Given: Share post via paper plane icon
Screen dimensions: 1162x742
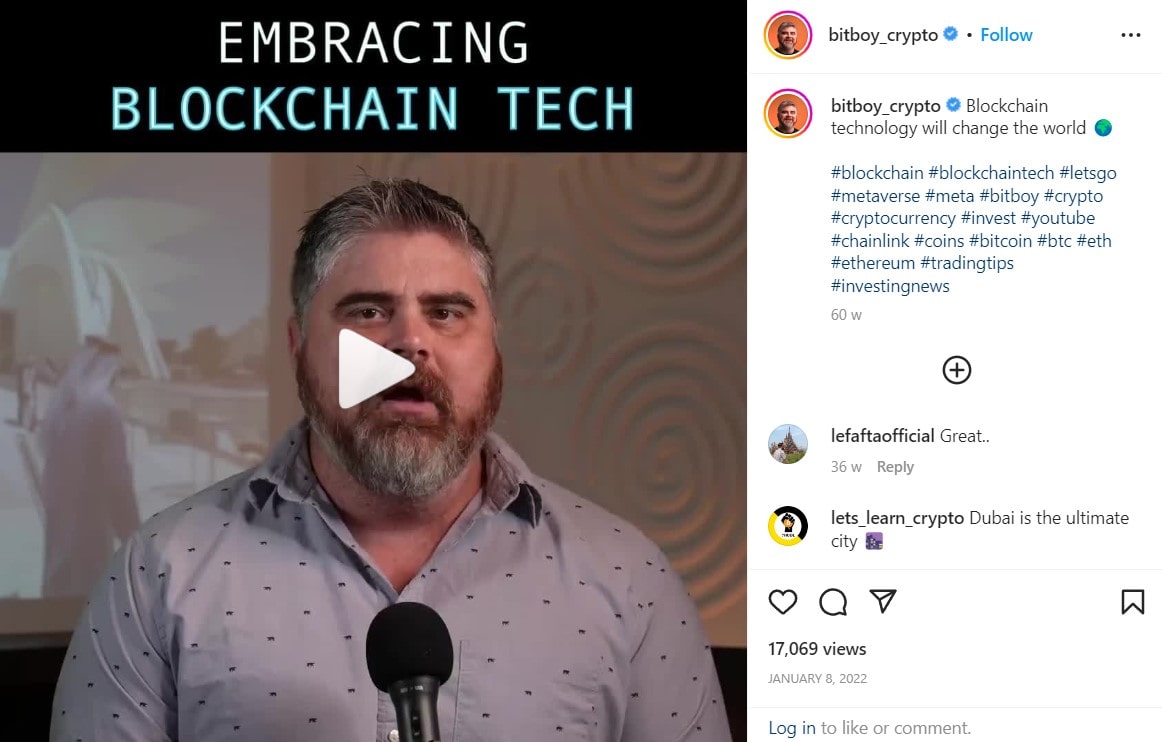Looking at the screenshot, I should (x=883, y=601).
